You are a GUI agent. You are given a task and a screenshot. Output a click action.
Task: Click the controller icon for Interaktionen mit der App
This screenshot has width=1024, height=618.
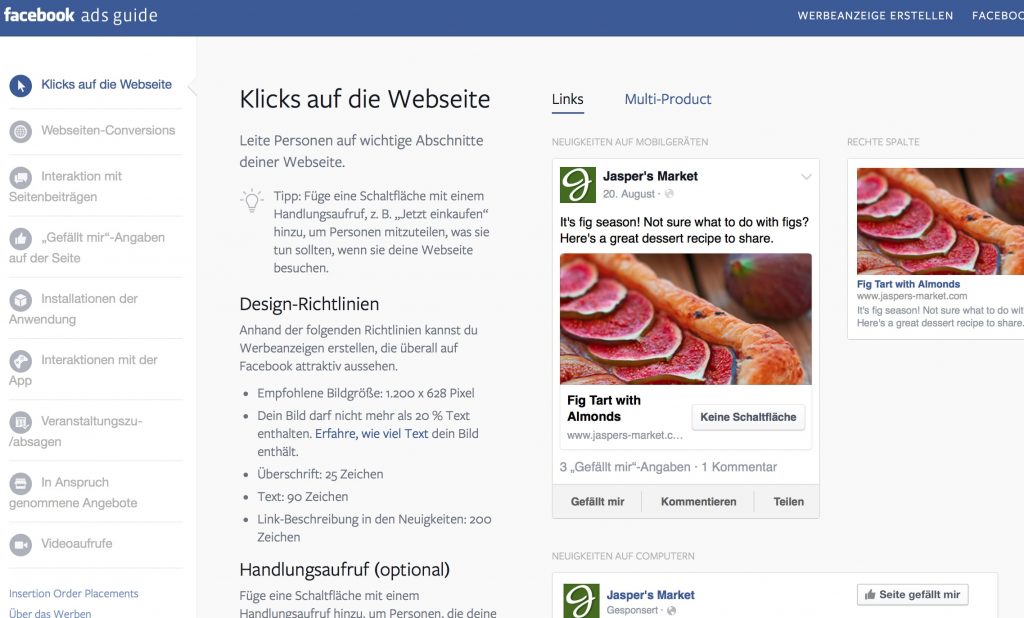point(21,361)
